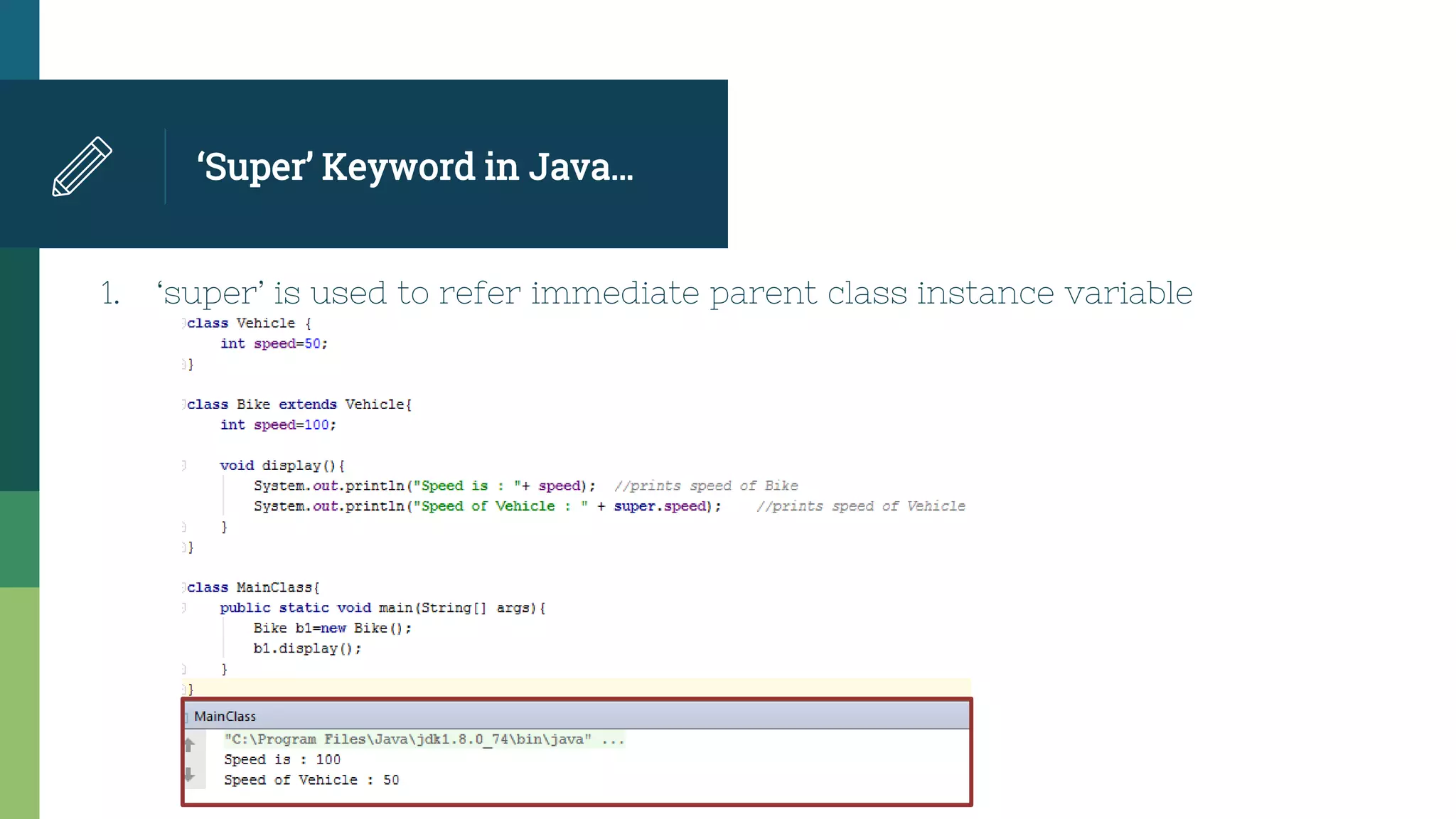1456x819 pixels.
Task: Click the b1.display(); statement
Action: click(307, 649)
